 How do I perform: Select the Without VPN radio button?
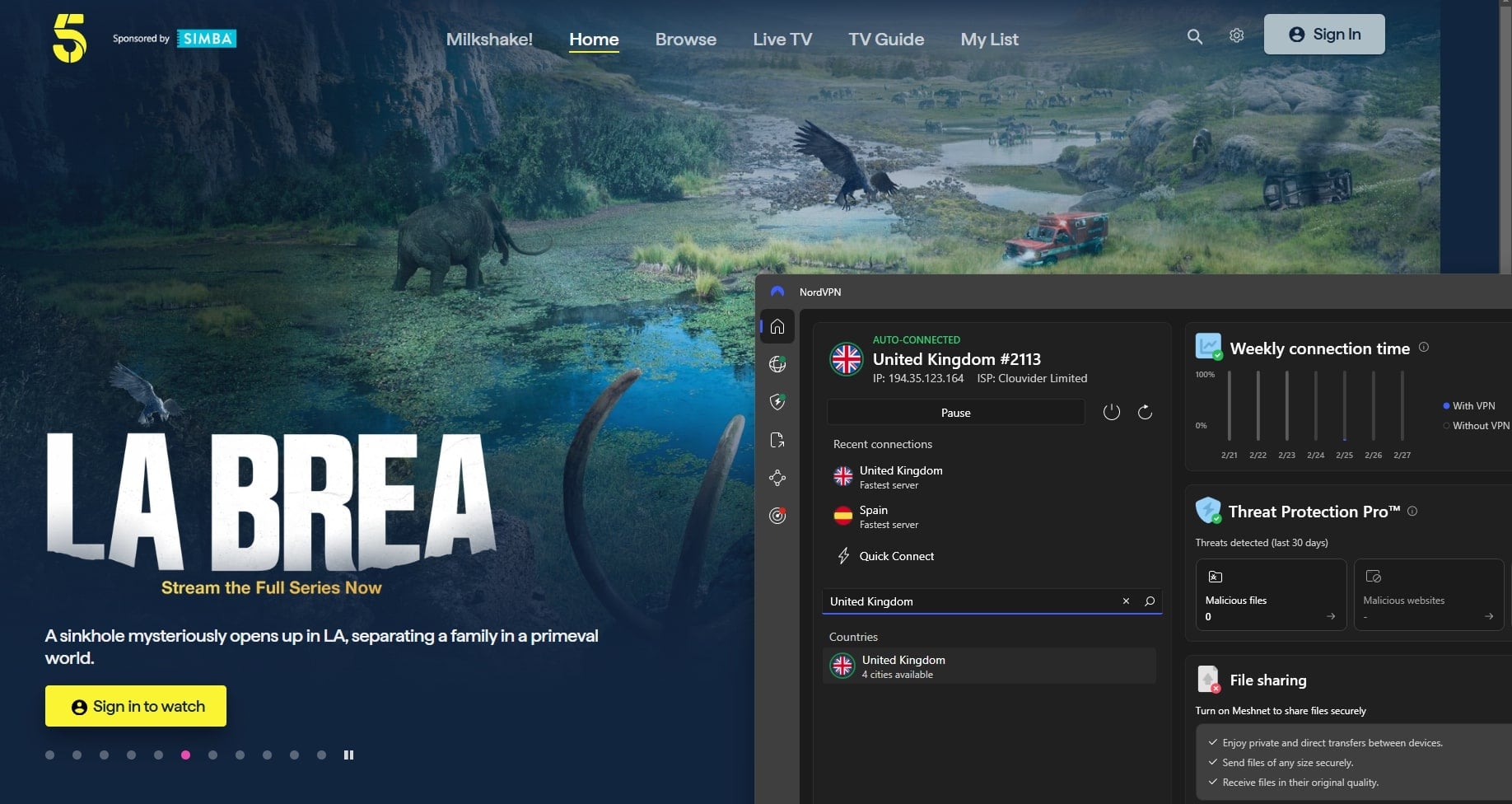coord(1446,425)
